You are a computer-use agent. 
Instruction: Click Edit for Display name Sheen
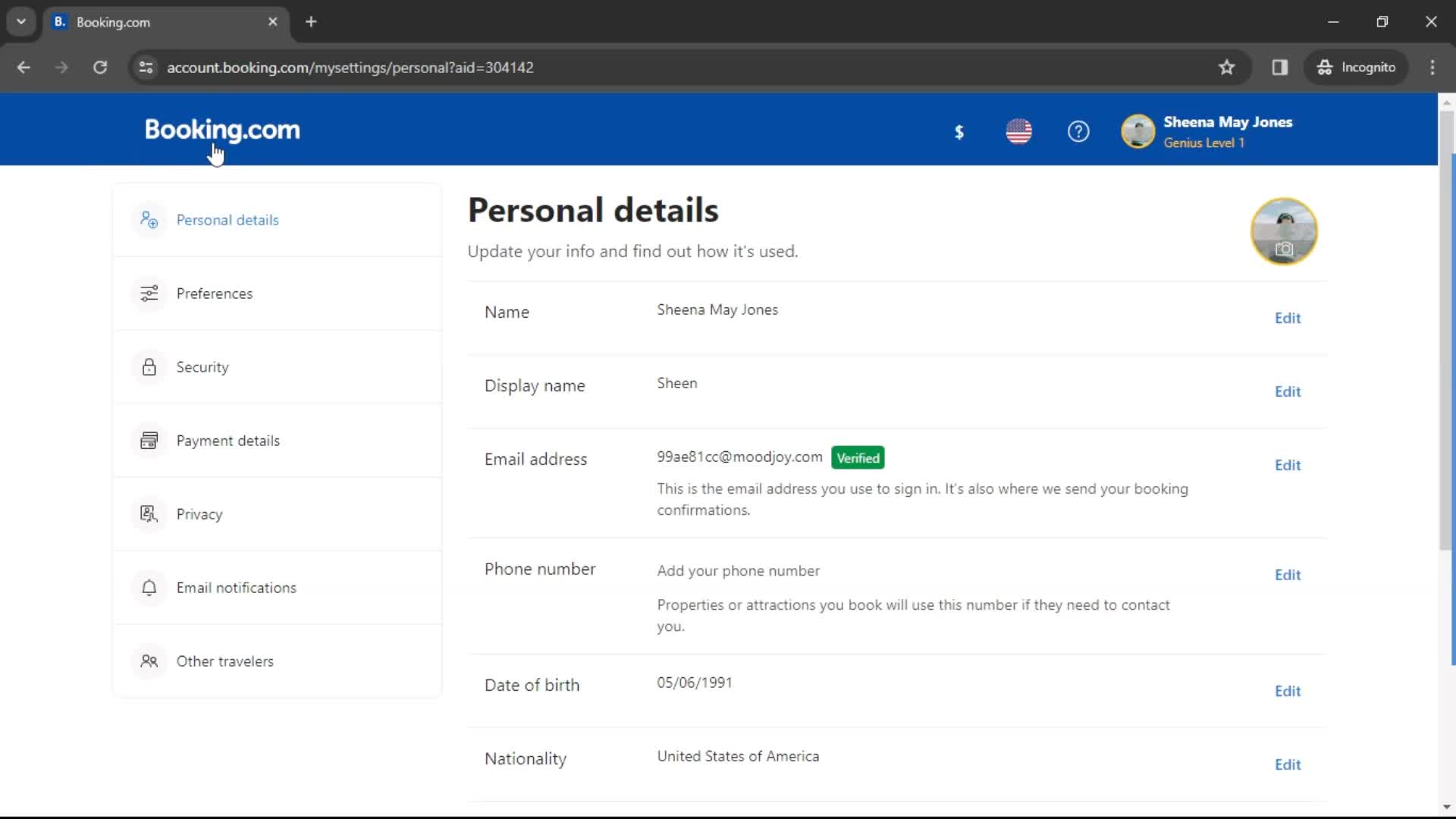point(1289,391)
